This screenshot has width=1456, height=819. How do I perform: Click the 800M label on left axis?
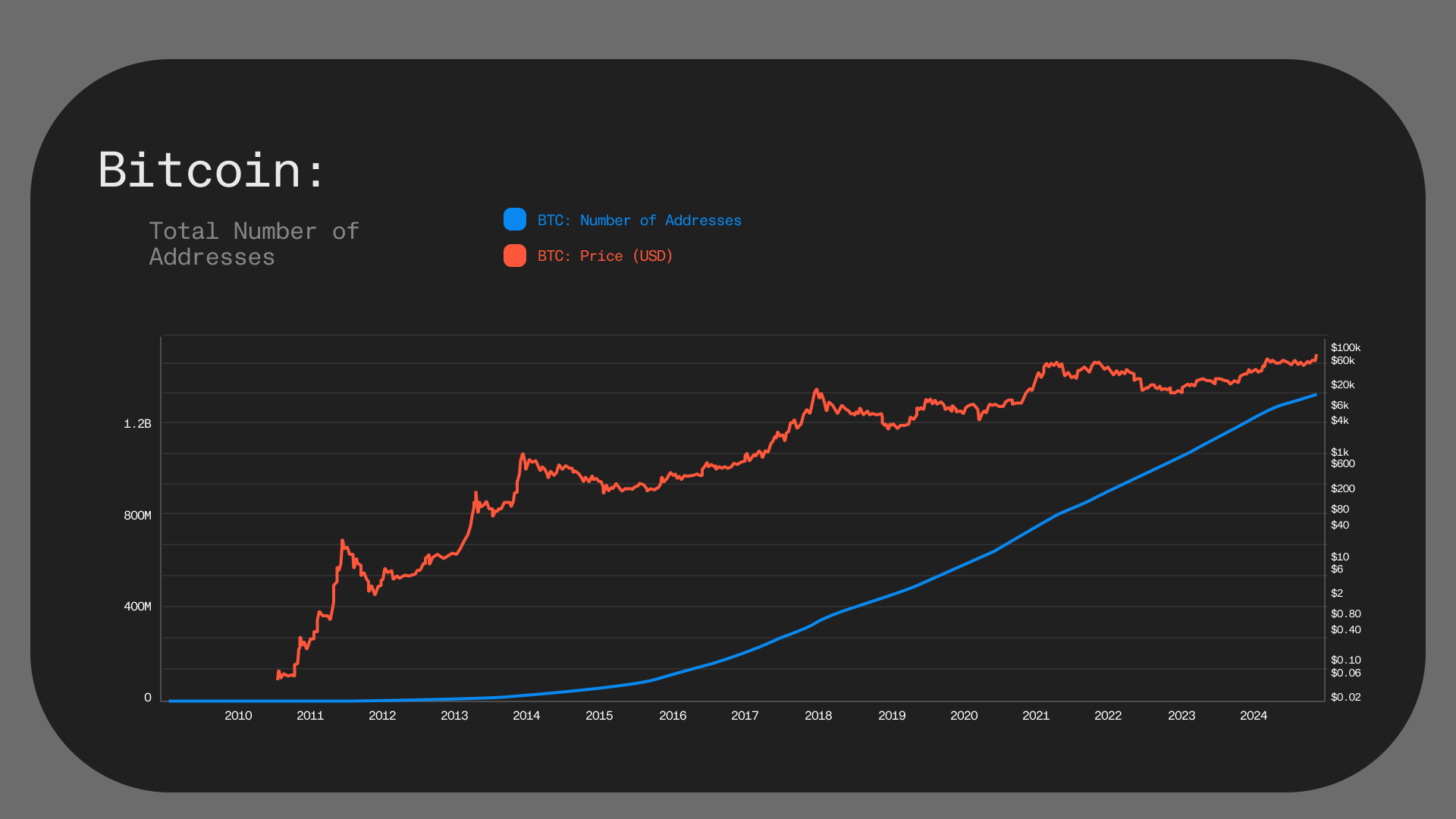137,516
